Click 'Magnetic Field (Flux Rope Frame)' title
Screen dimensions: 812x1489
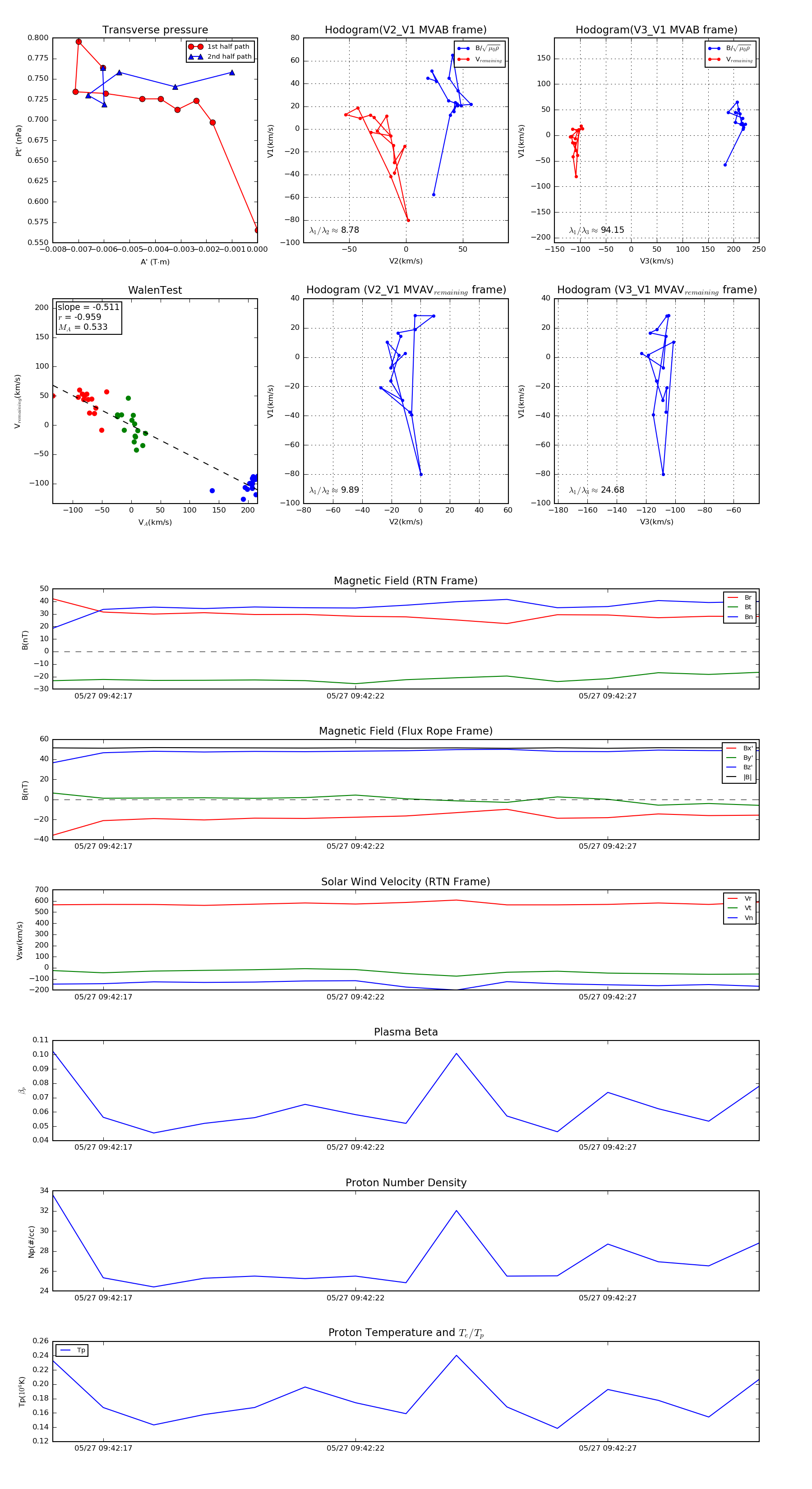[x=406, y=731]
